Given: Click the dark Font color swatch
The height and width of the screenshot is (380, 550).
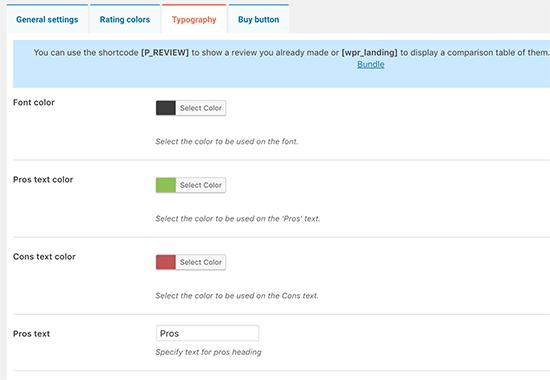Looking at the screenshot, I should click(x=166, y=108).
